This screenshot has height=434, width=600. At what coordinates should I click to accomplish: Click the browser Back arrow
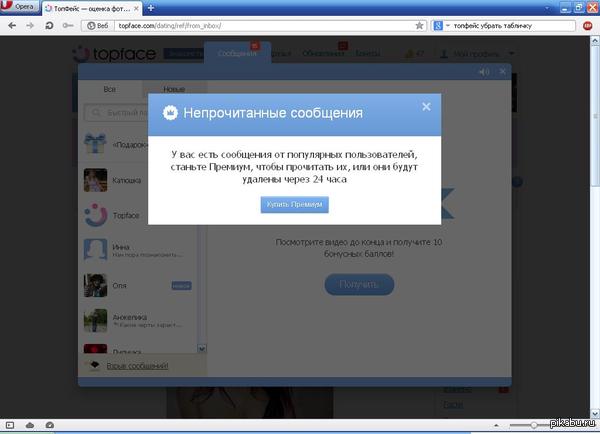point(11,23)
